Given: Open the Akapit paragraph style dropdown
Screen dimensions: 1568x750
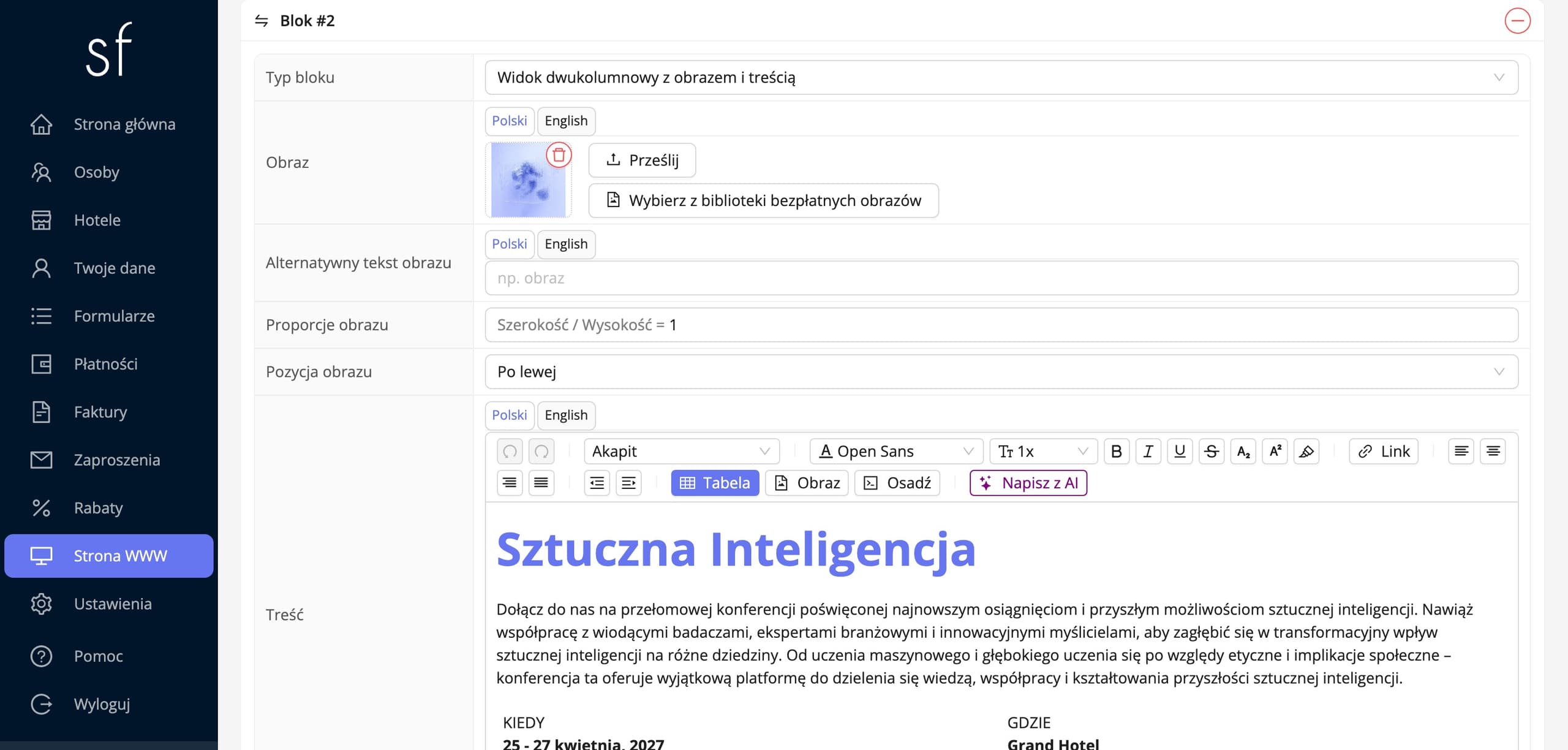Looking at the screenshot, I should pos(682,452).
